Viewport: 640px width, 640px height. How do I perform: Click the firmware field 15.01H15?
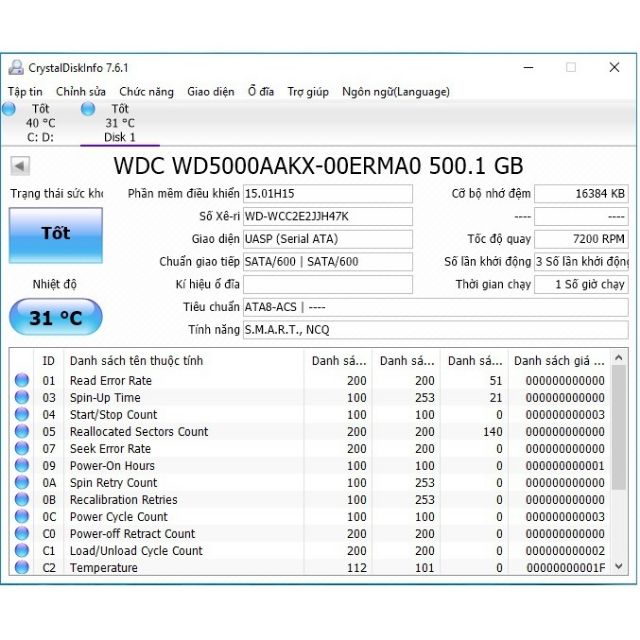tap(328, 193)
